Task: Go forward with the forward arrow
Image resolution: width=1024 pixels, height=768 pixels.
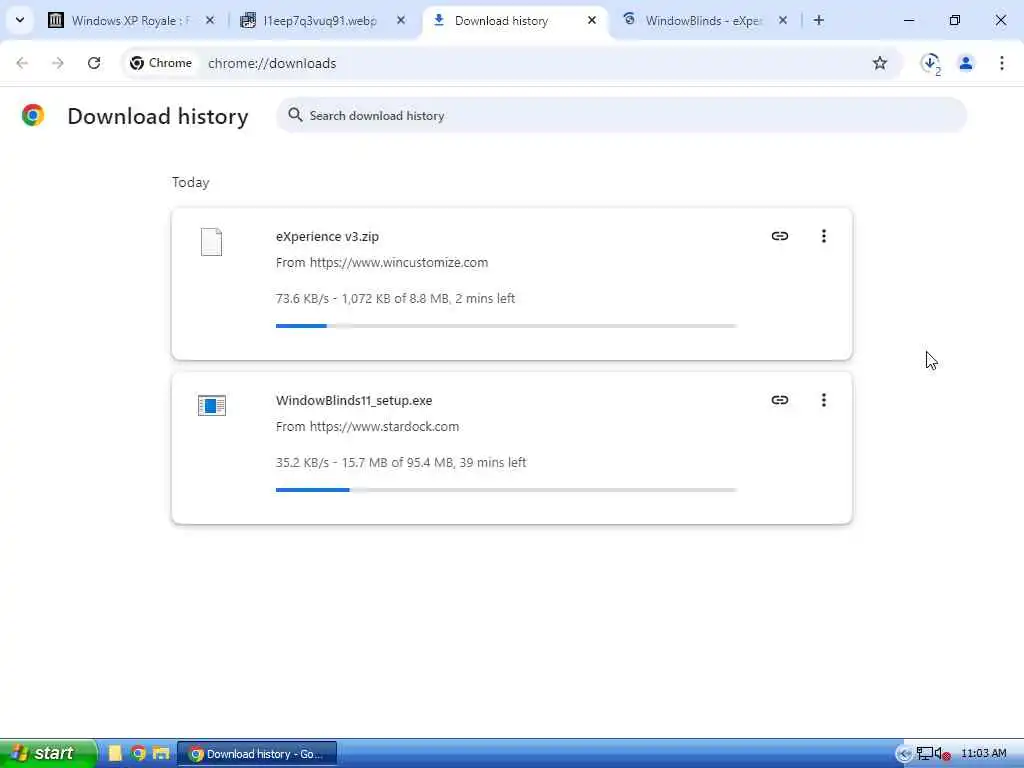Action: 58,63
